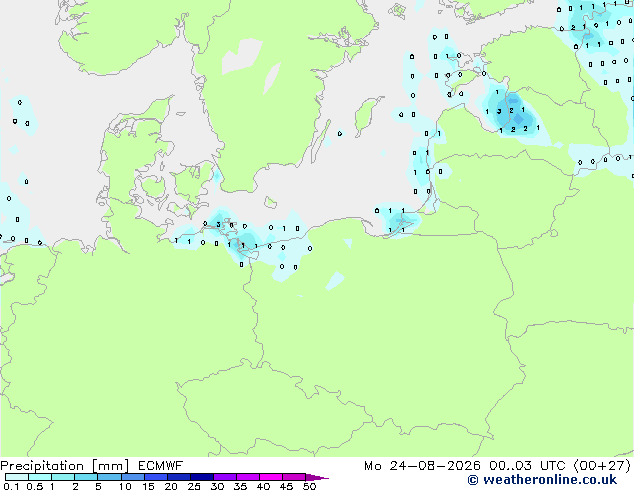Screen dimensions: 634x490
Task: Pick the 1–2 mm legend swatch
Action: point(63,477)
